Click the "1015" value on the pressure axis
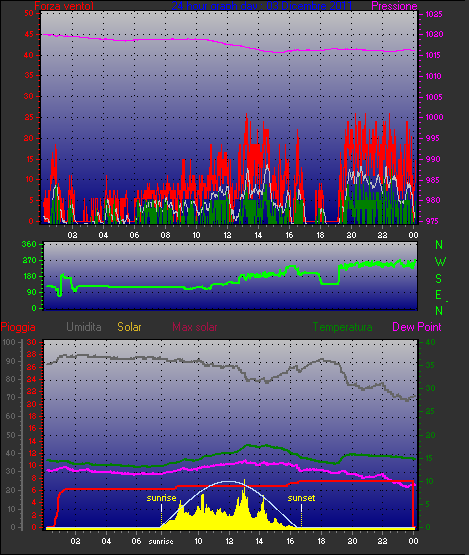The height and width of the screenshot is (555, 469). [x=433, y=55]
